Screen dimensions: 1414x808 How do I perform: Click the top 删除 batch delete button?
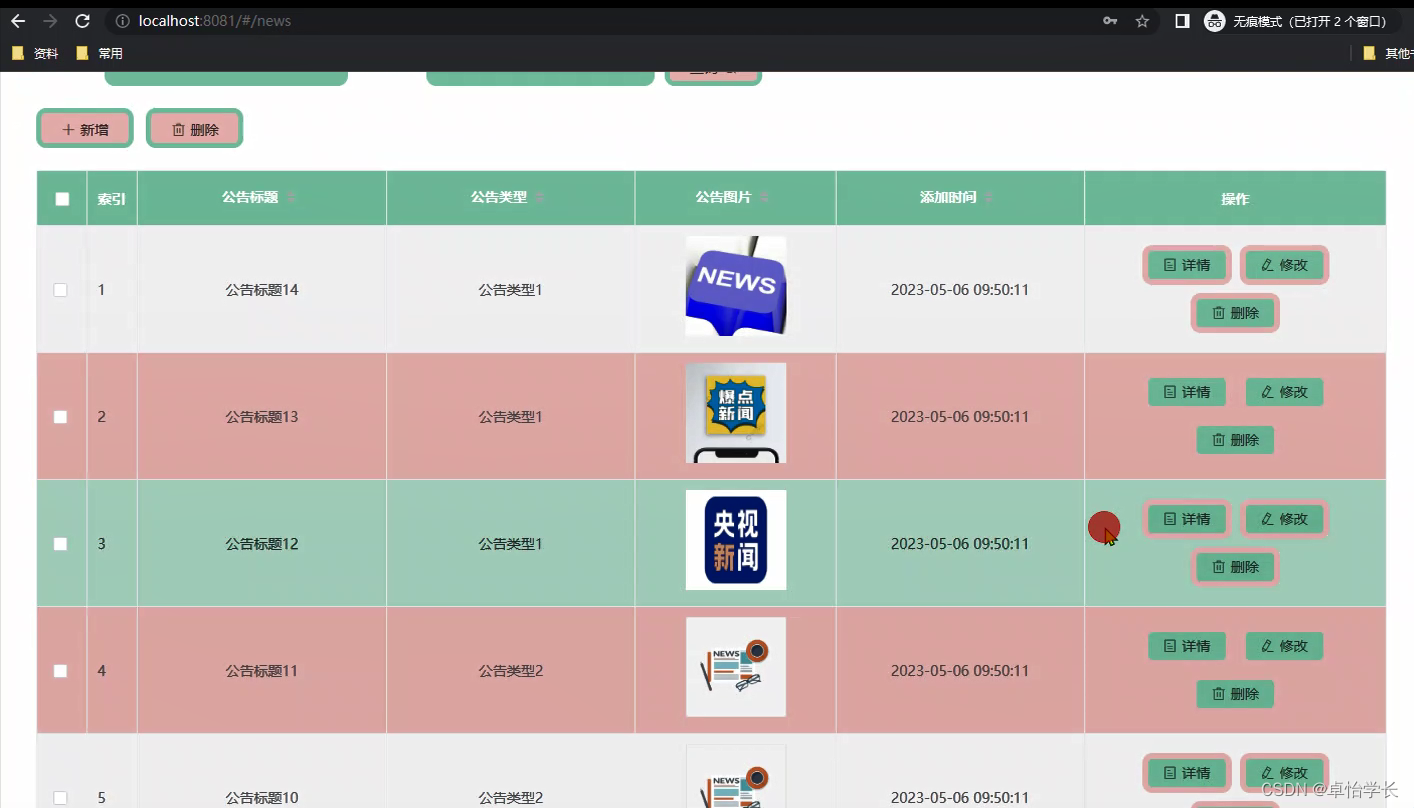[x=195, y=129]
